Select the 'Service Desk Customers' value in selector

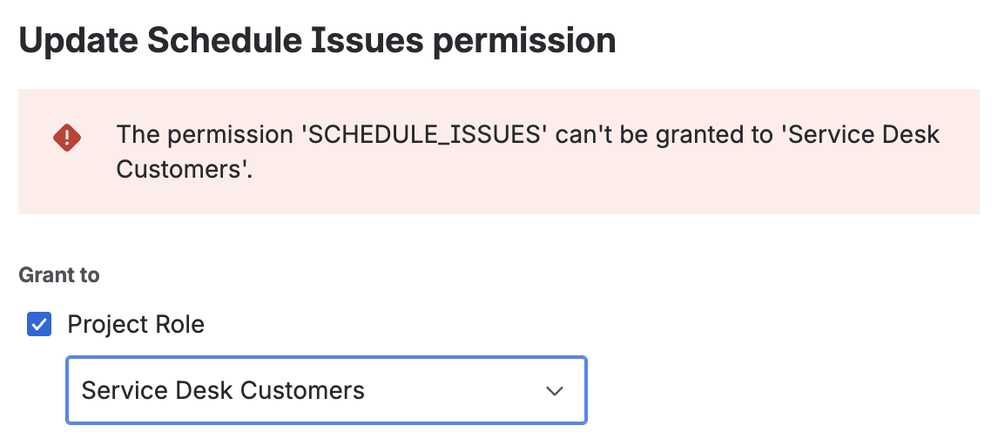223,390
